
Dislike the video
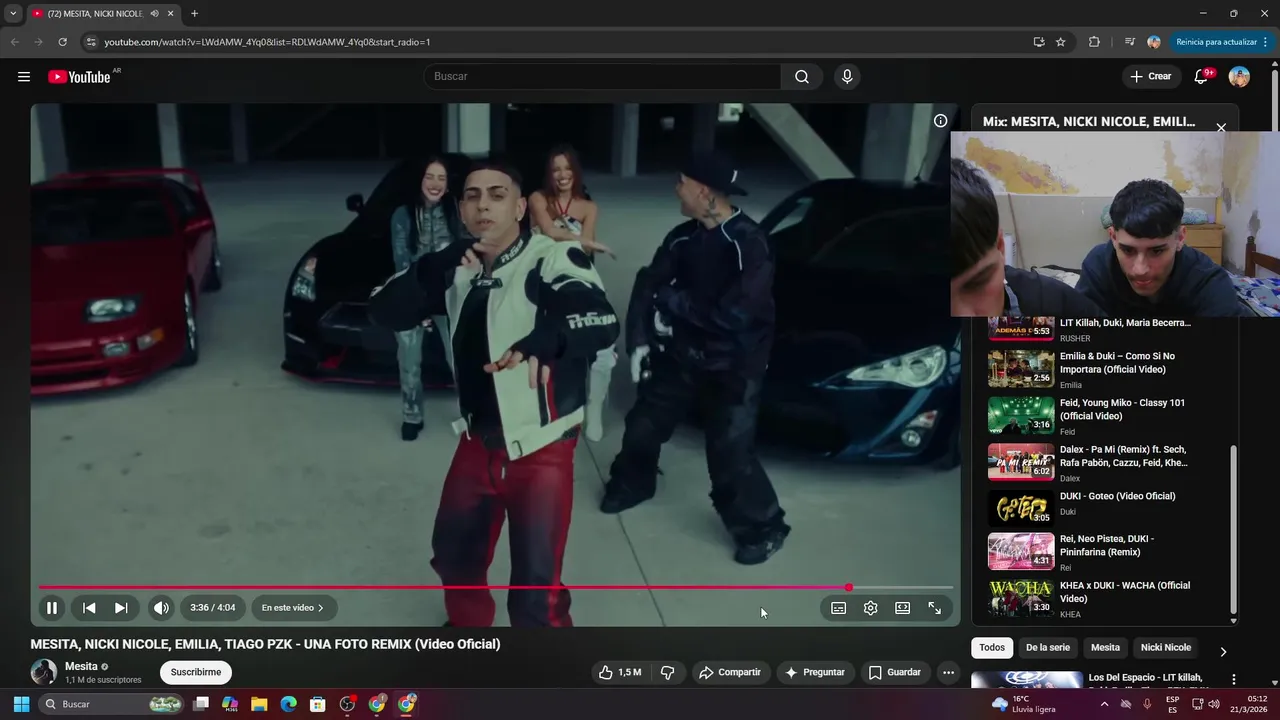pos(668,673)
